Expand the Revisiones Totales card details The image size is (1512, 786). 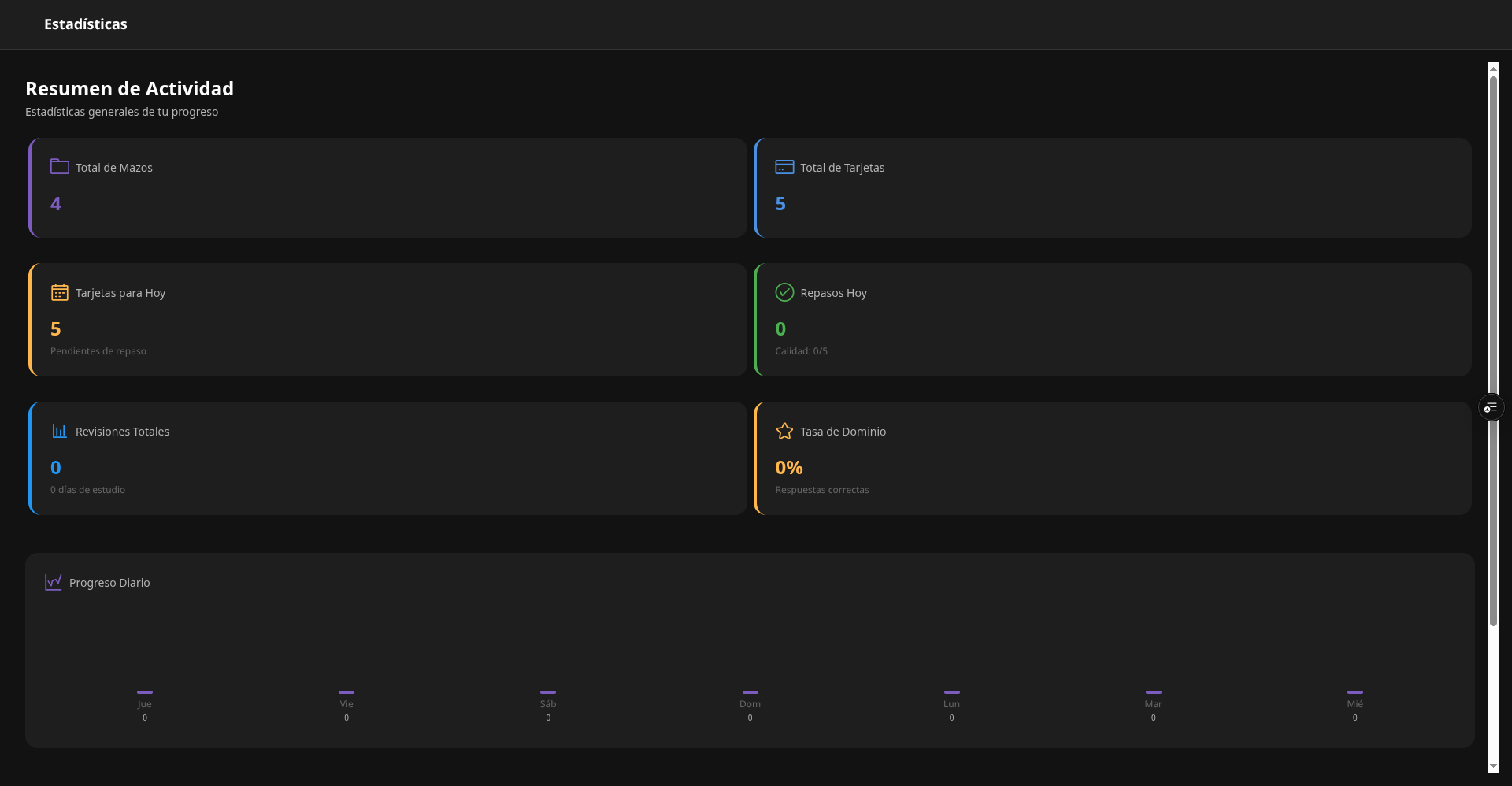coord(387,458)
